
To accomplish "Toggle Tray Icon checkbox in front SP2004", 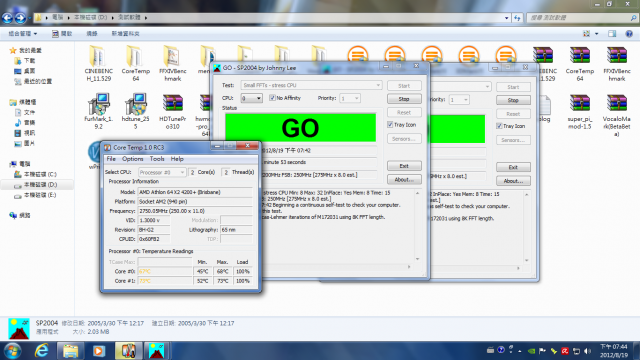I will [x=390, y=124].
